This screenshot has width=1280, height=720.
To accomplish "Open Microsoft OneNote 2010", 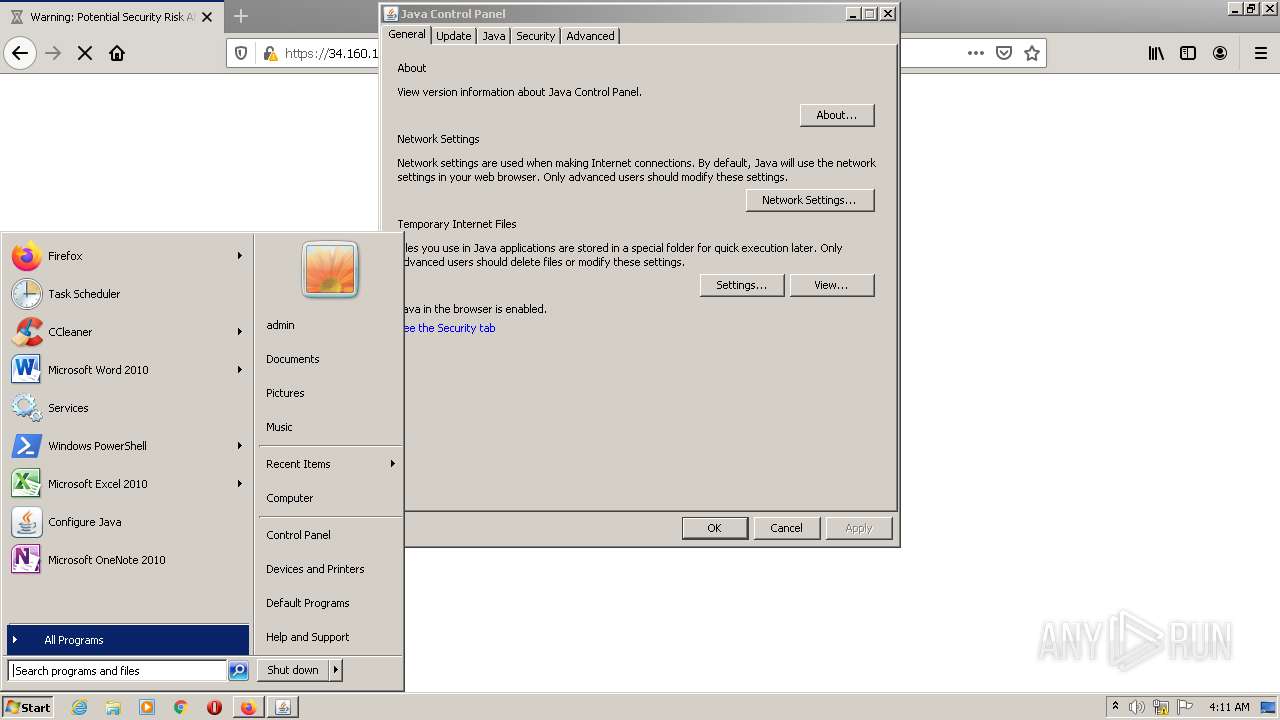I will pos(127,560).
